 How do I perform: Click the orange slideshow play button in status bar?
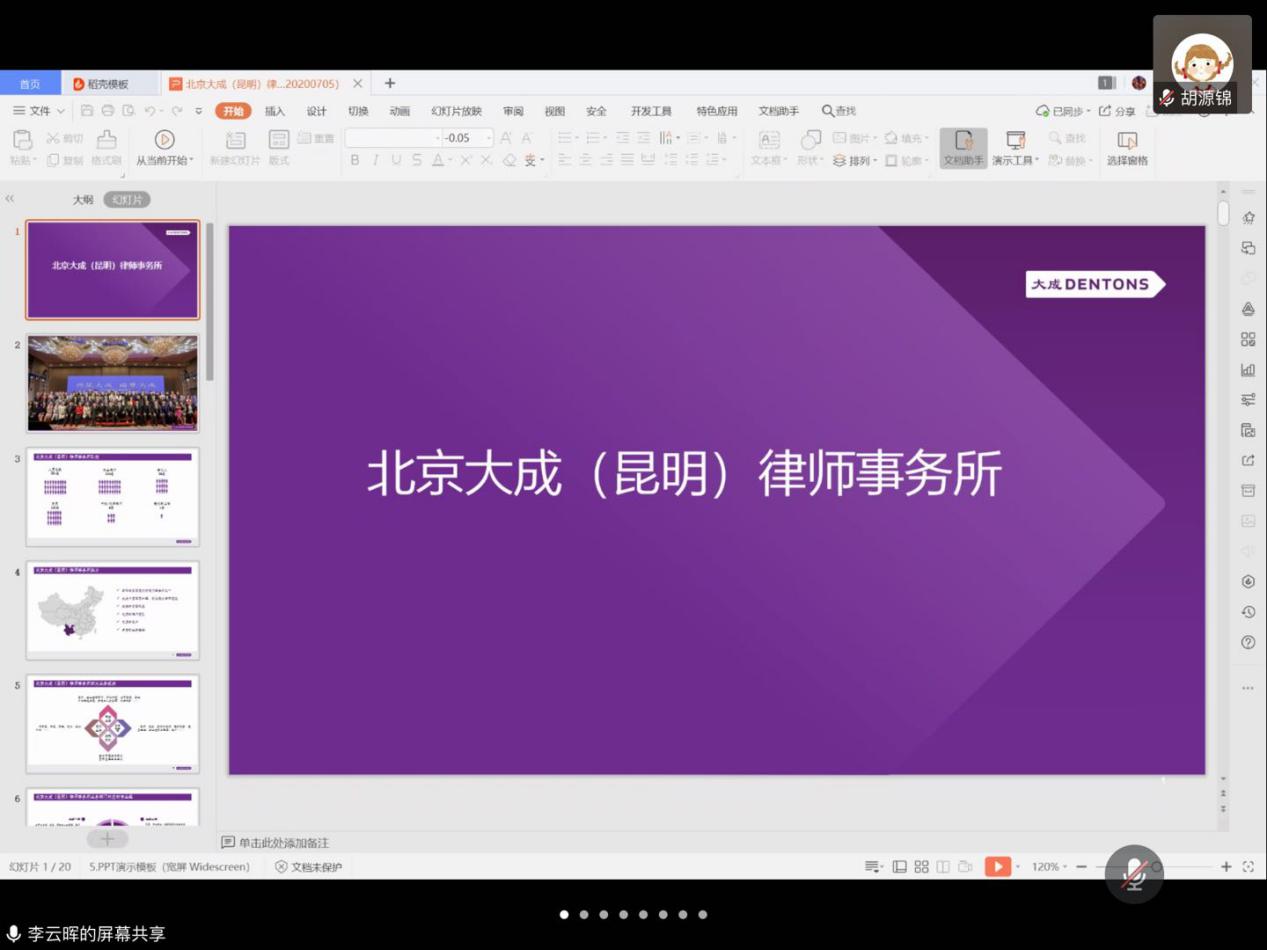coord(998,867)
